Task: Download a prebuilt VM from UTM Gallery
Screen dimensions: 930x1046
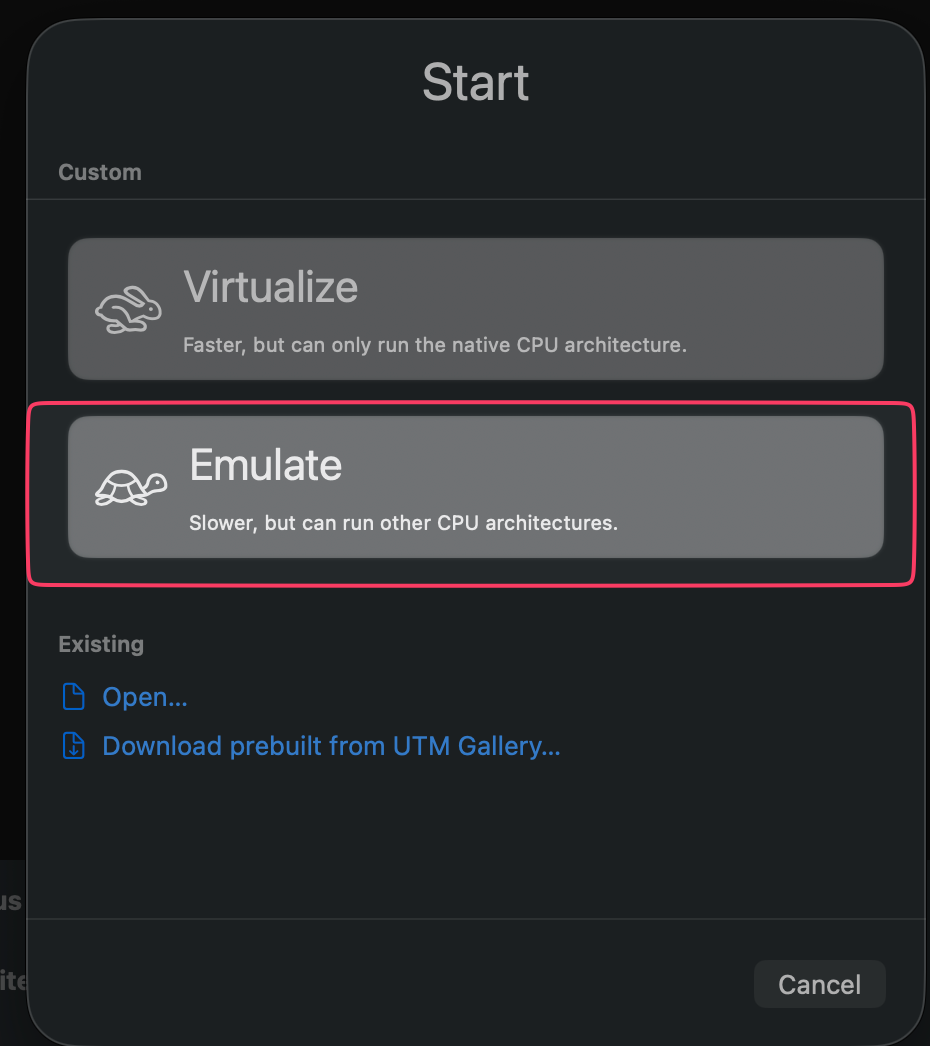Action: click(330, 745)
